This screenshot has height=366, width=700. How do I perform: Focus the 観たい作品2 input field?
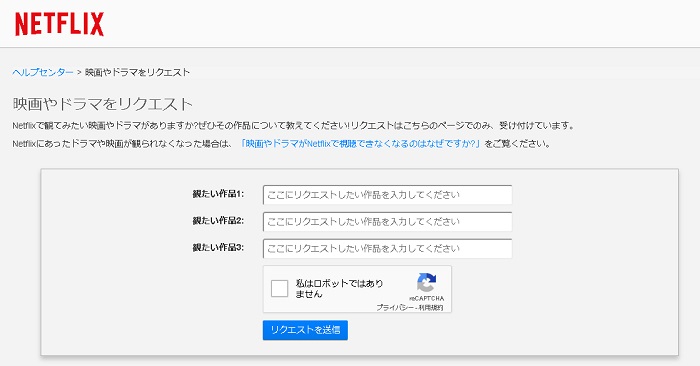(388, 222)
